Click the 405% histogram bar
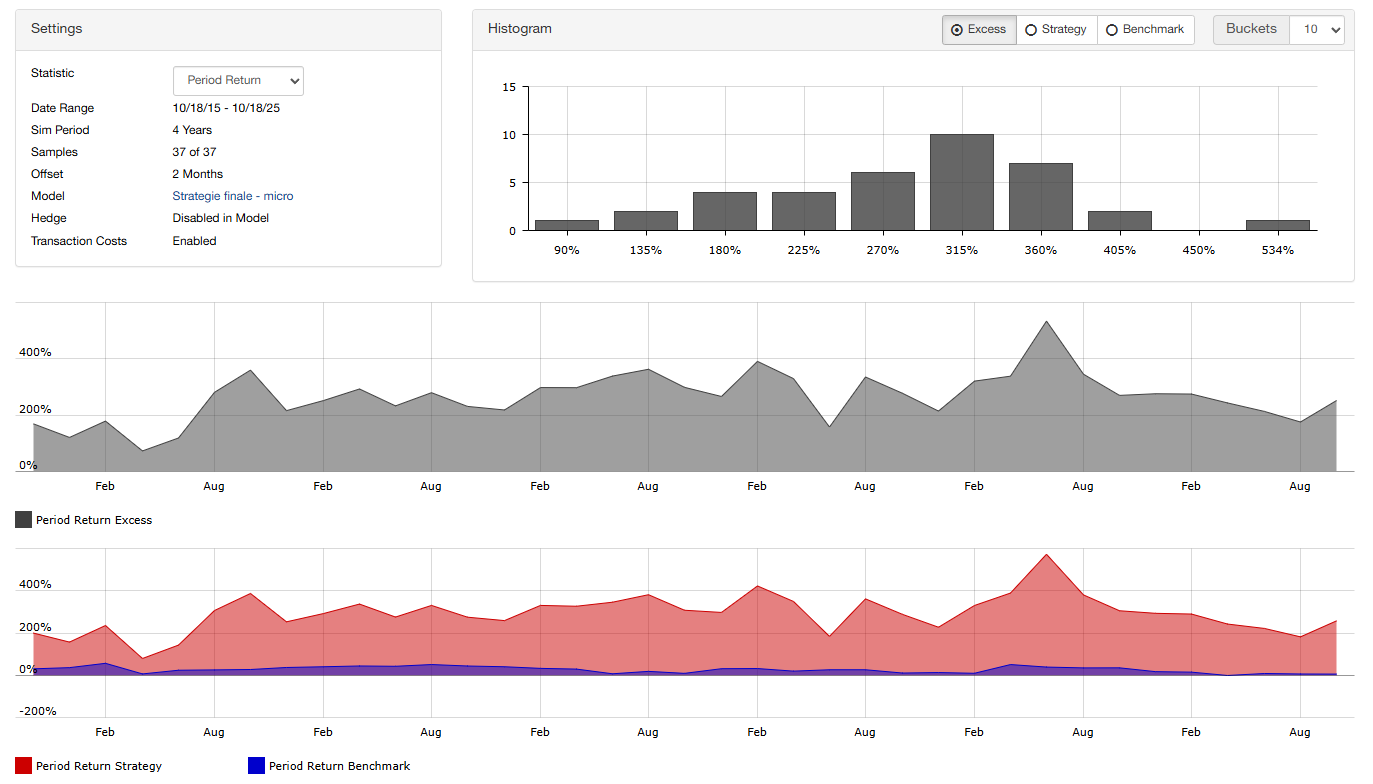 [x=1119, y=221]
